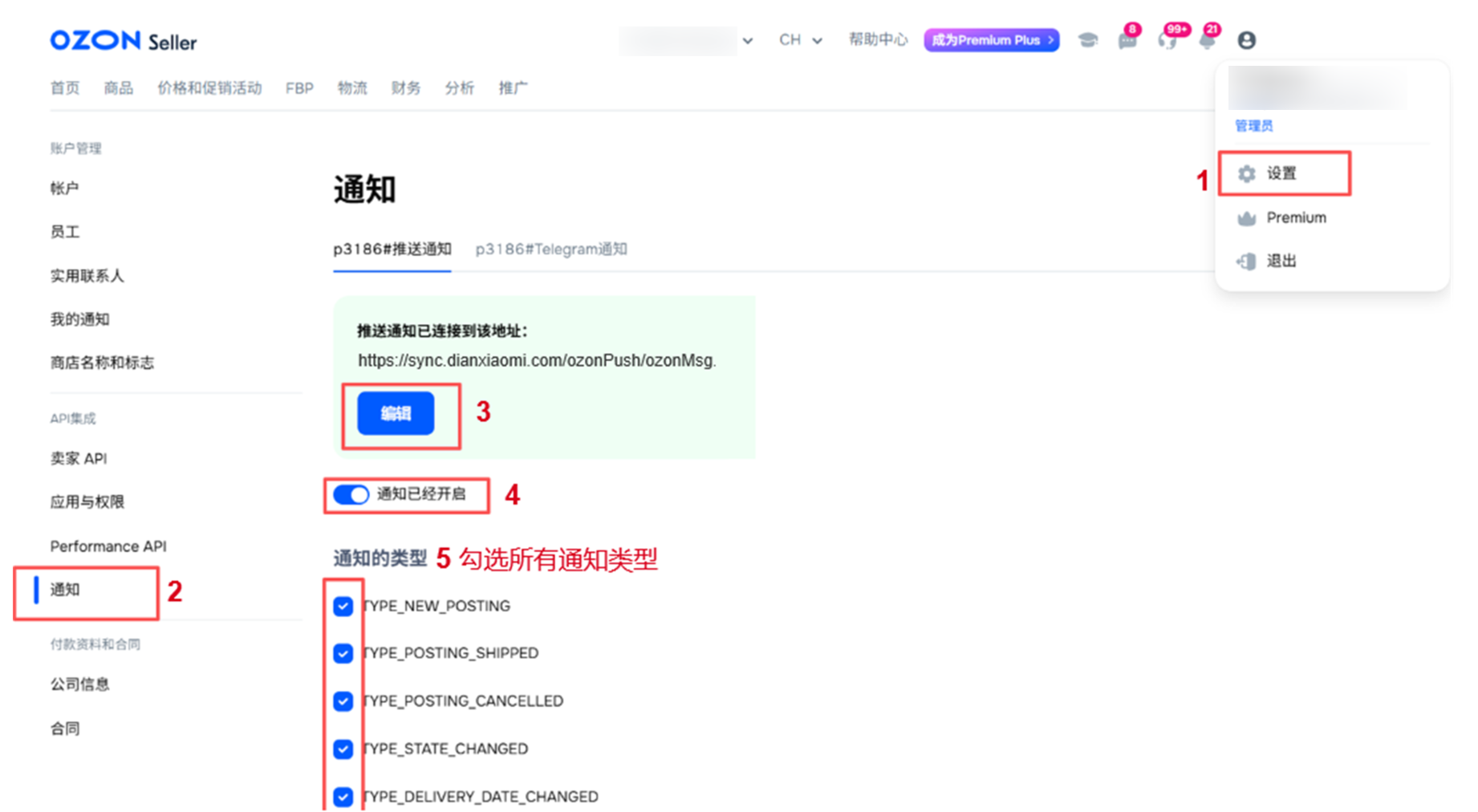Click the crown Premium icon

point(1246,218)
